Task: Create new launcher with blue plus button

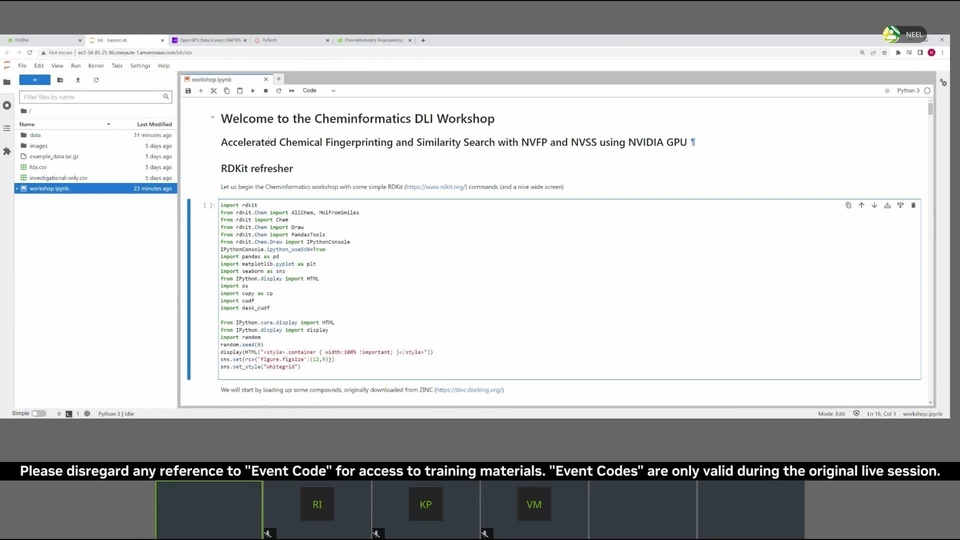Action: click(35, 80)
